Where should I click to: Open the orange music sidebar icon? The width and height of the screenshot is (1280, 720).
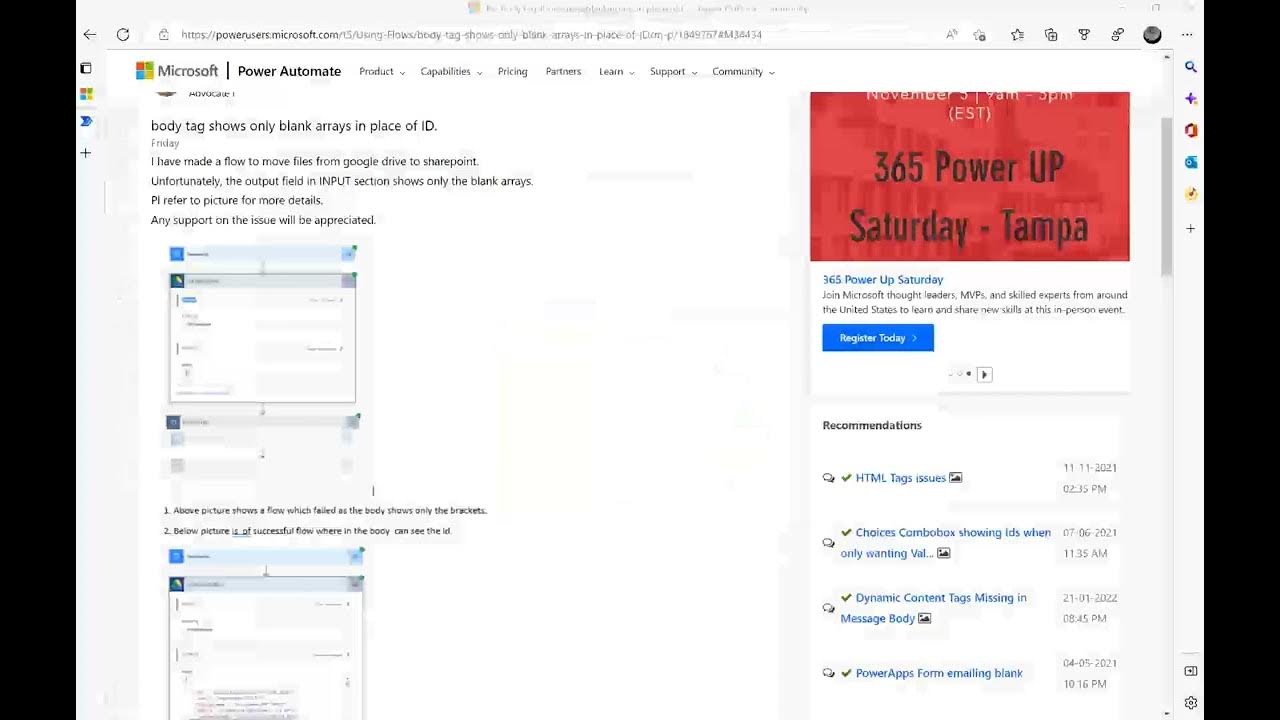[x=1191, y=194]
